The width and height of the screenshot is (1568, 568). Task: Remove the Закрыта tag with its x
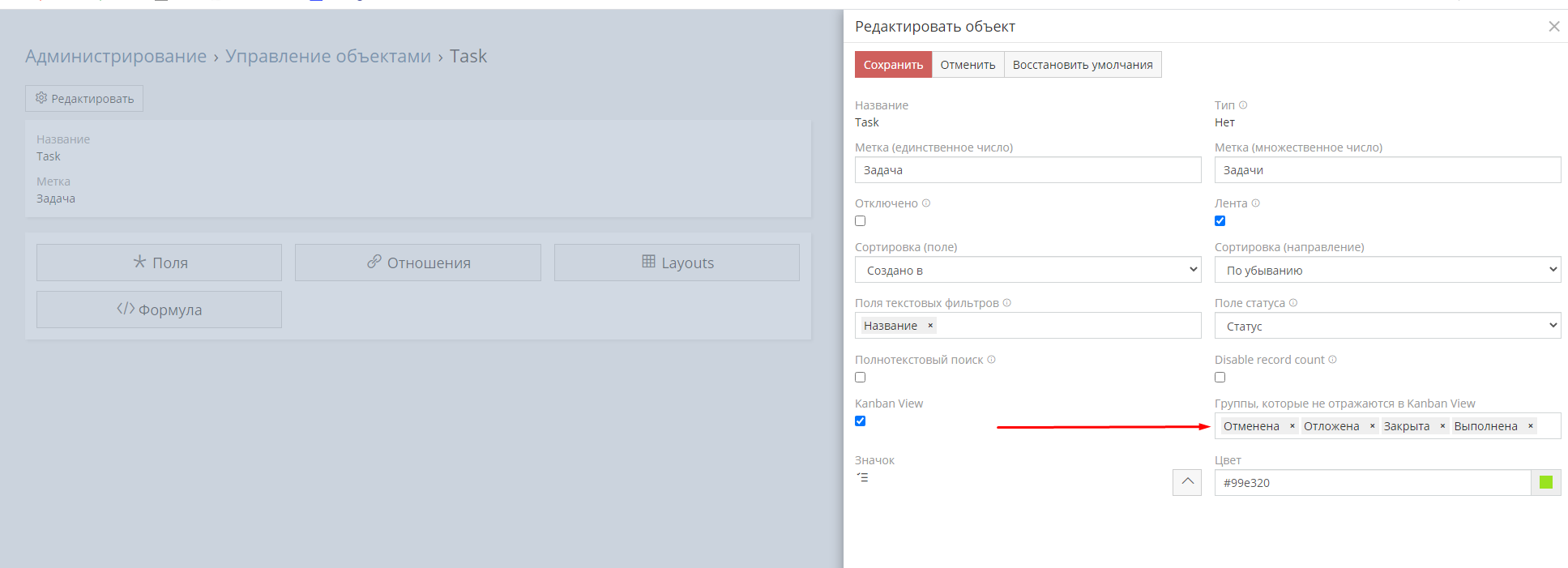pyautogui.click(x=1442, y=426)
